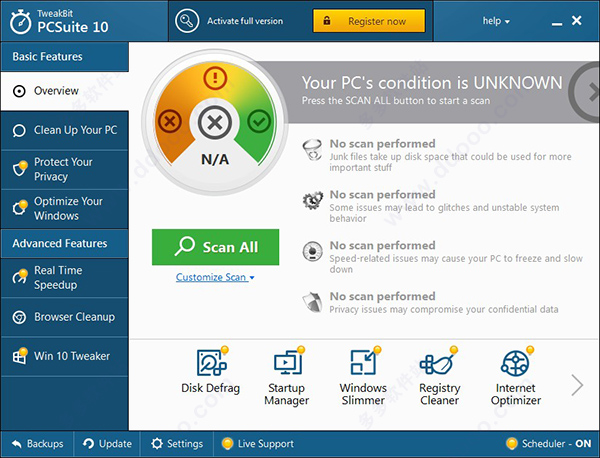
Task: Click the Optimize Your Windows icon
Action: pos(20,207)
